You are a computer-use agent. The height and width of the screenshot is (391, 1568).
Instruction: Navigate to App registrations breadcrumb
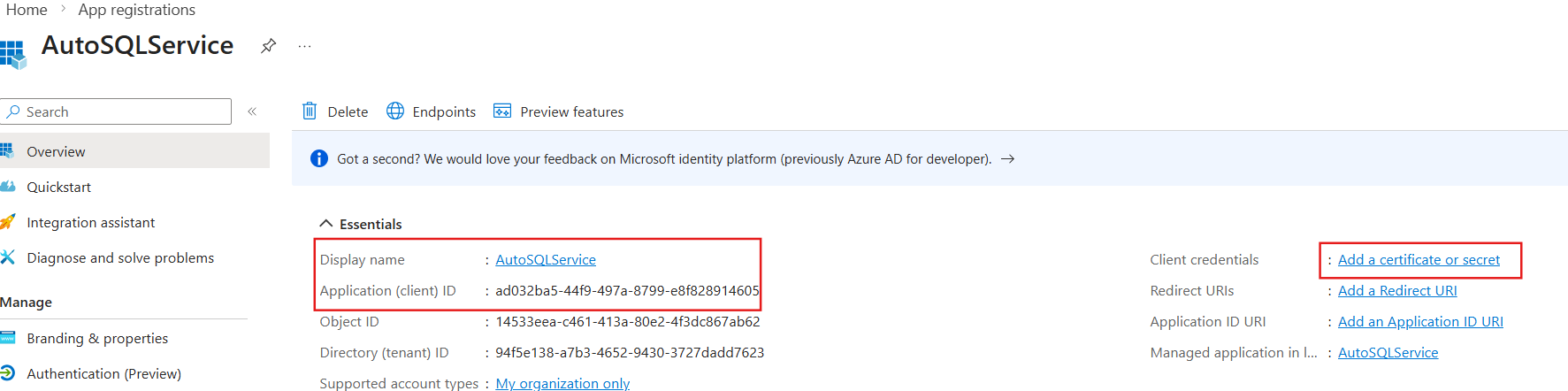tap(137, 10)
